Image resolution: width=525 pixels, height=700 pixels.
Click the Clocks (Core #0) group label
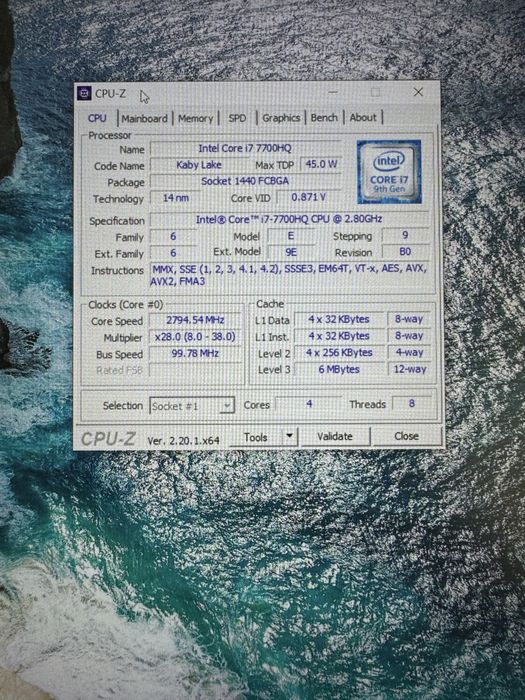[125, 305]
